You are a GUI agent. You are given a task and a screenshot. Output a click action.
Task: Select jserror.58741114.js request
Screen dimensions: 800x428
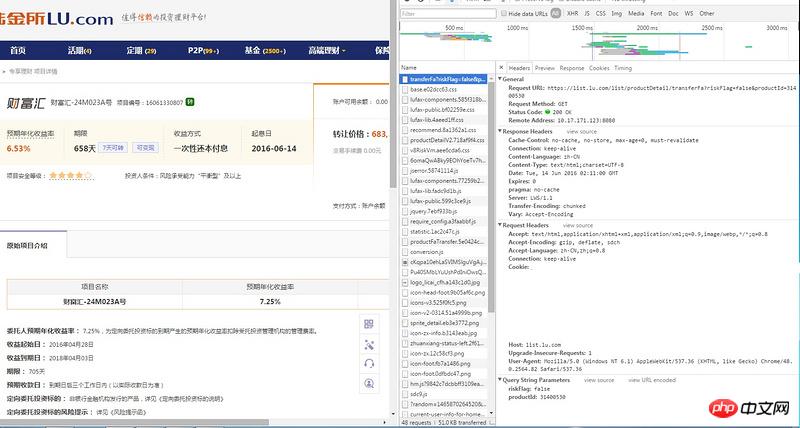tap(444, 170)
